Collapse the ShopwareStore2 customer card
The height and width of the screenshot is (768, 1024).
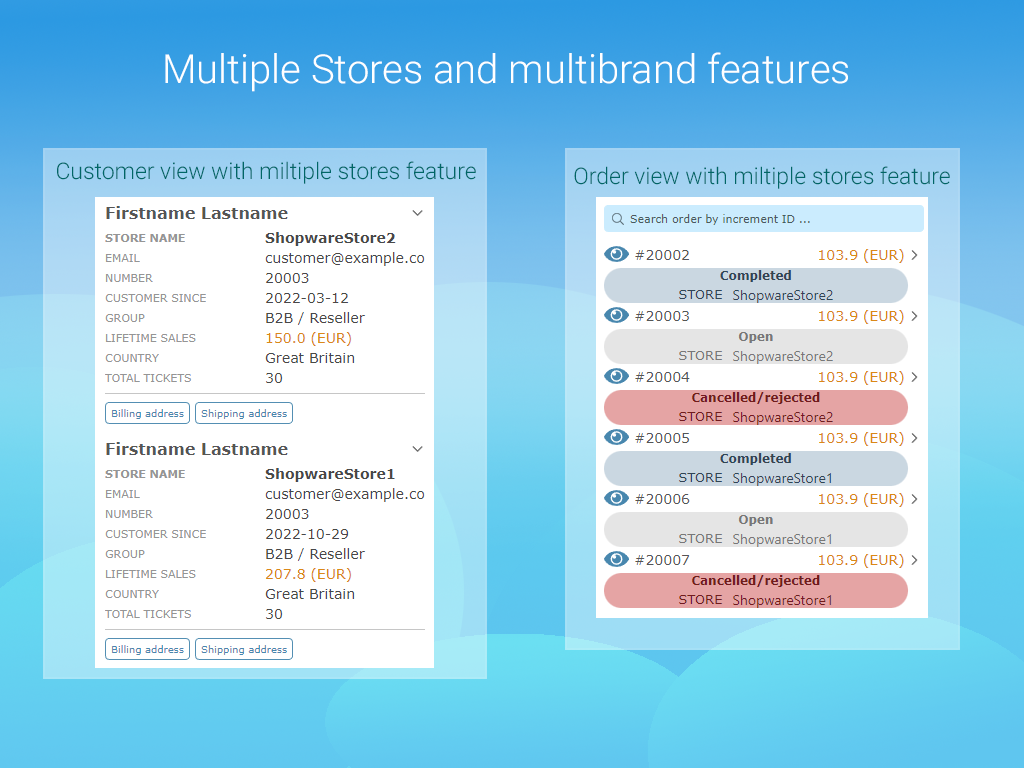[418, 213]
